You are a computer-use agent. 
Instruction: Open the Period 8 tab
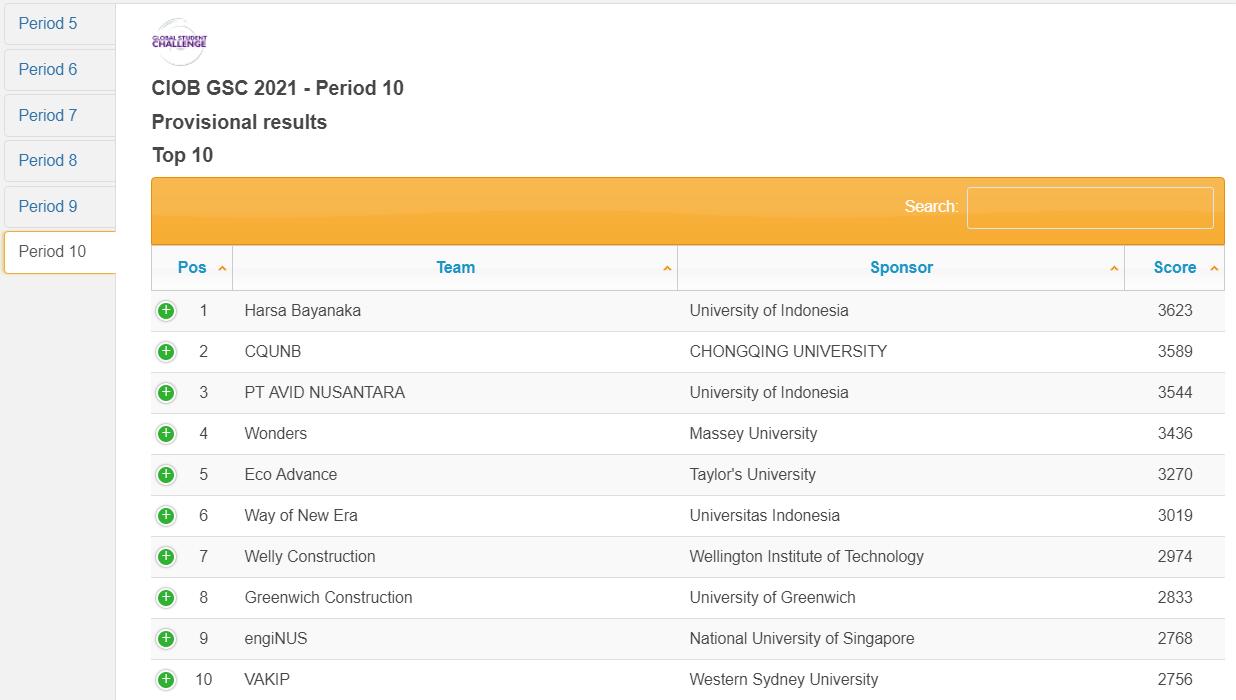(60, 161)
